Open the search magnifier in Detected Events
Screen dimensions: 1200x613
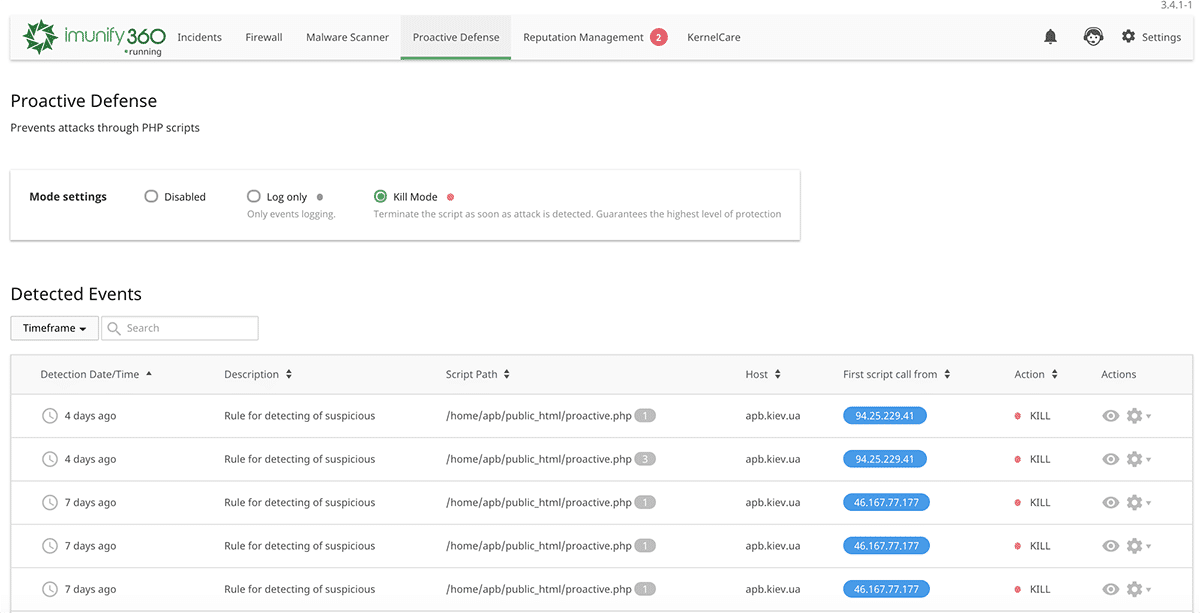tap(113, 328)
